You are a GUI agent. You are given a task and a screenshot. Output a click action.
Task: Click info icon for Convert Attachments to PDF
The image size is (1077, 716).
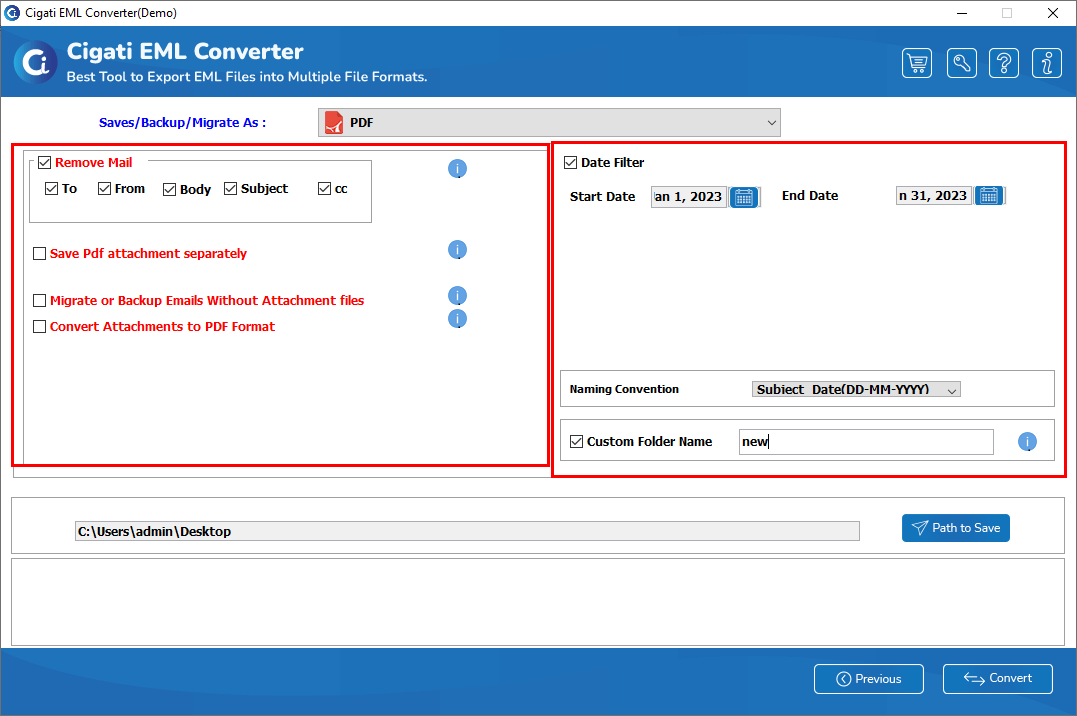457,319
